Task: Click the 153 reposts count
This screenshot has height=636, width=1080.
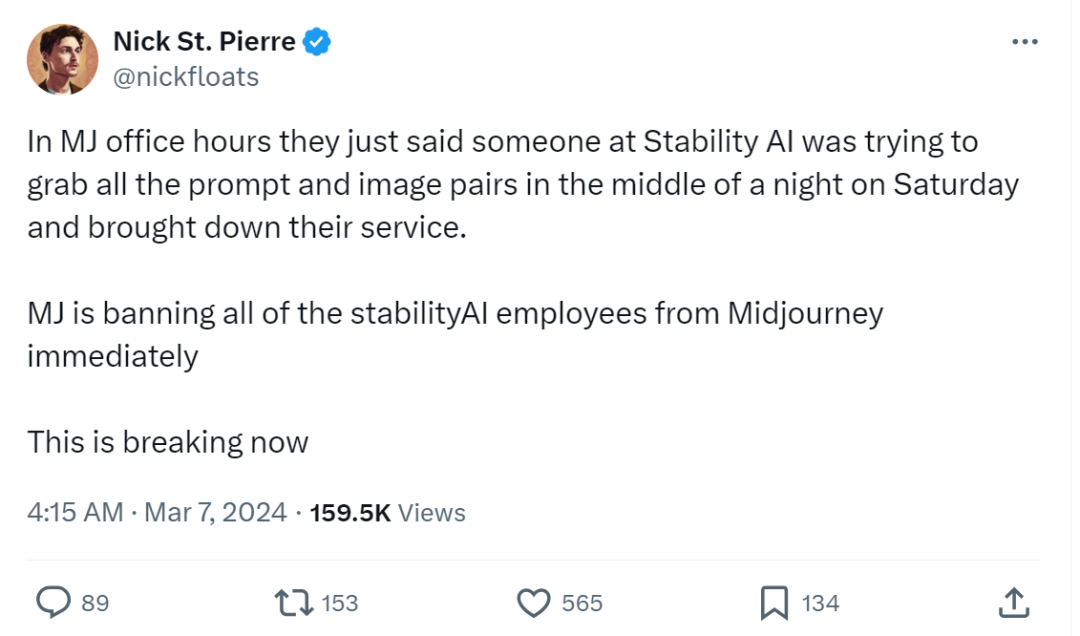Action: pos(340,603)
